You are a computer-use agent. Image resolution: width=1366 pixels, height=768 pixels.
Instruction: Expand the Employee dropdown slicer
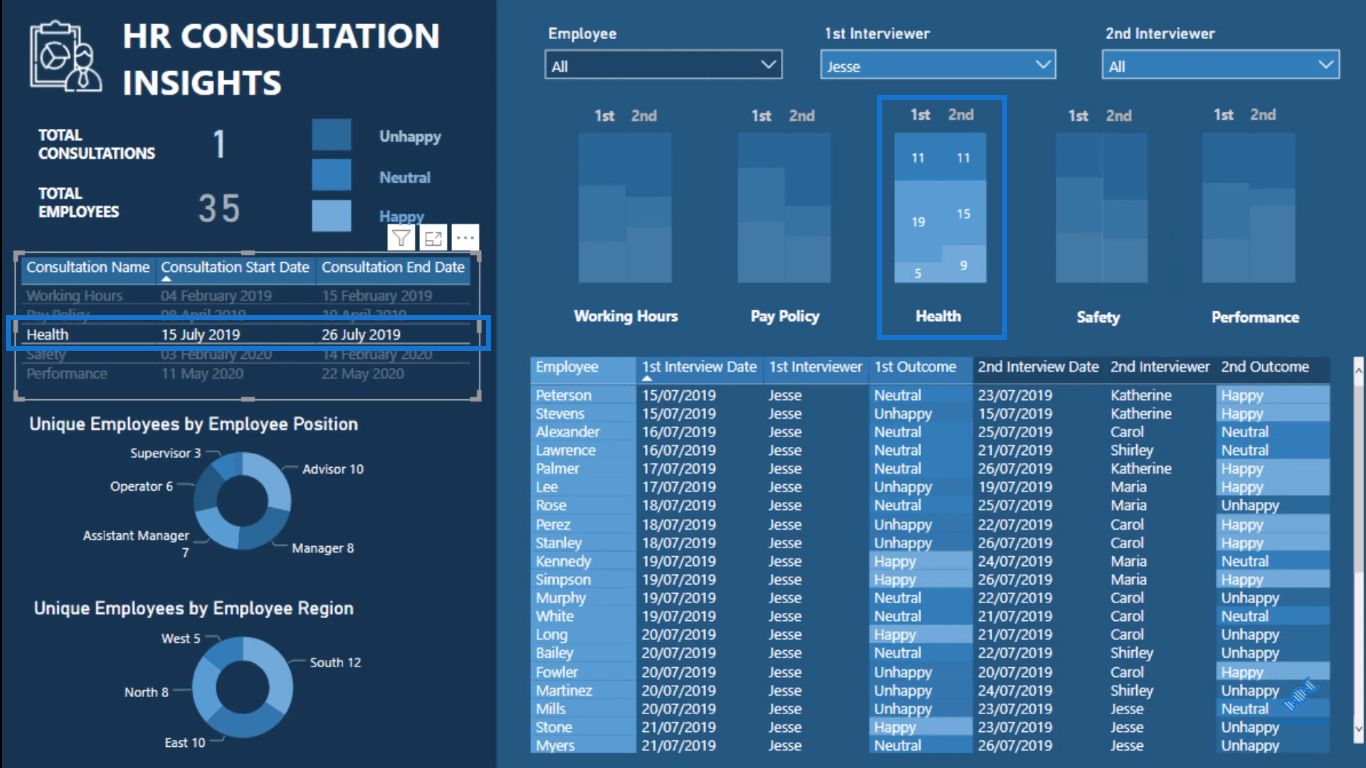click(664, 66)
